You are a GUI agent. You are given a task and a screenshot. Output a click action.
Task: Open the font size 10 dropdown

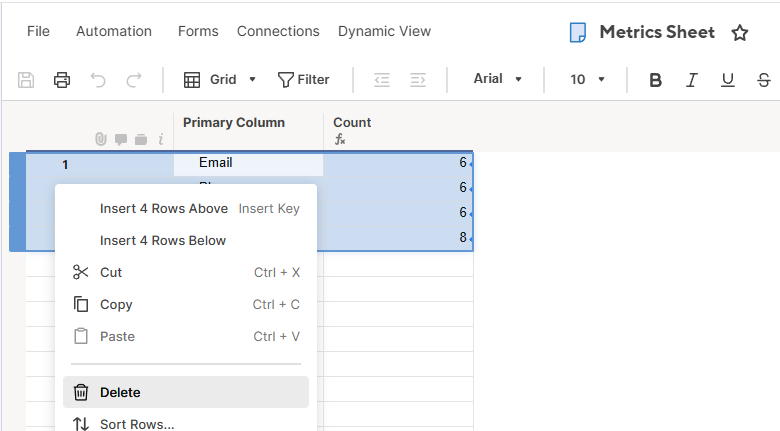point(588,80)
